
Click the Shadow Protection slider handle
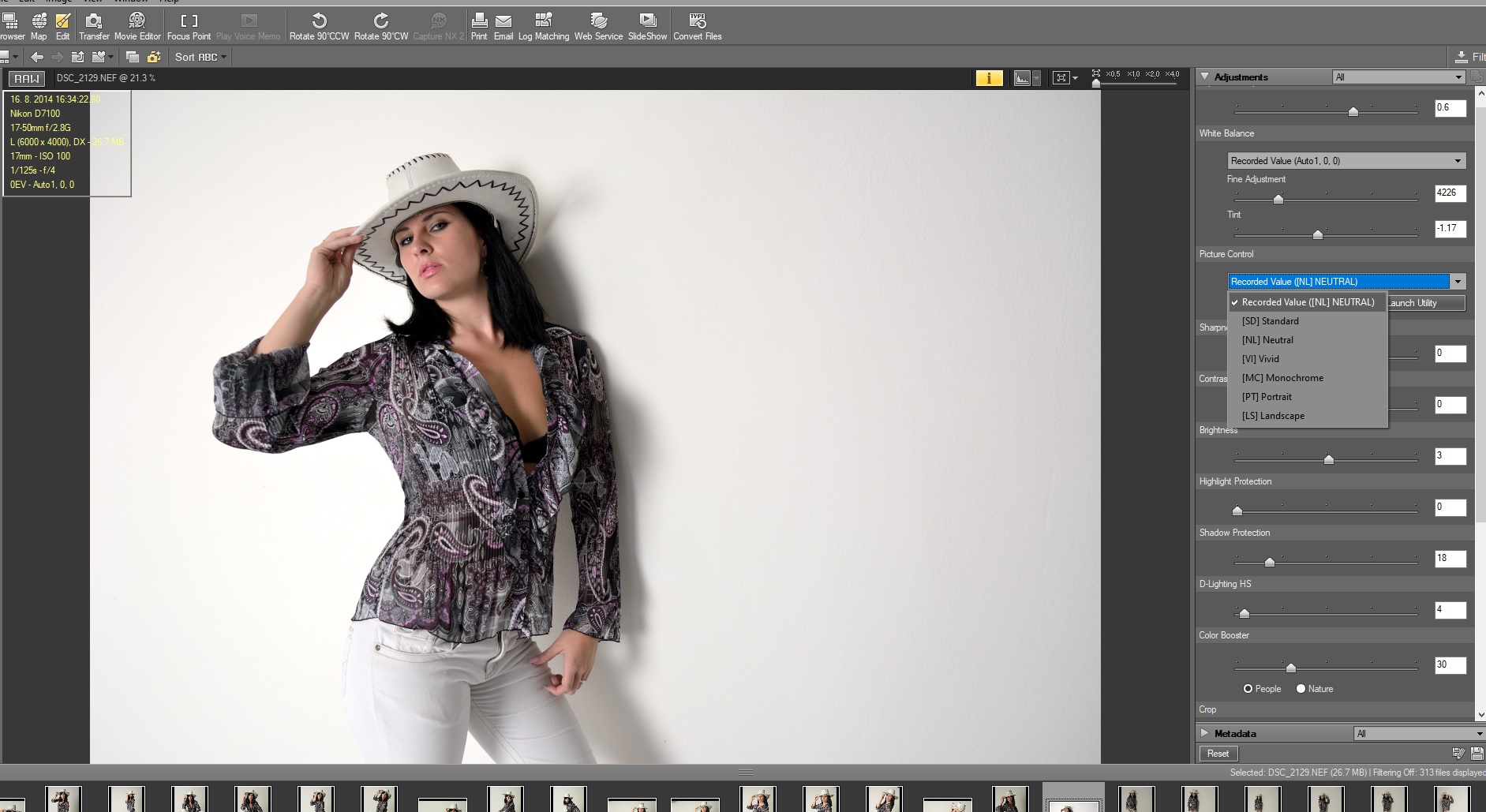[1269, 563]
